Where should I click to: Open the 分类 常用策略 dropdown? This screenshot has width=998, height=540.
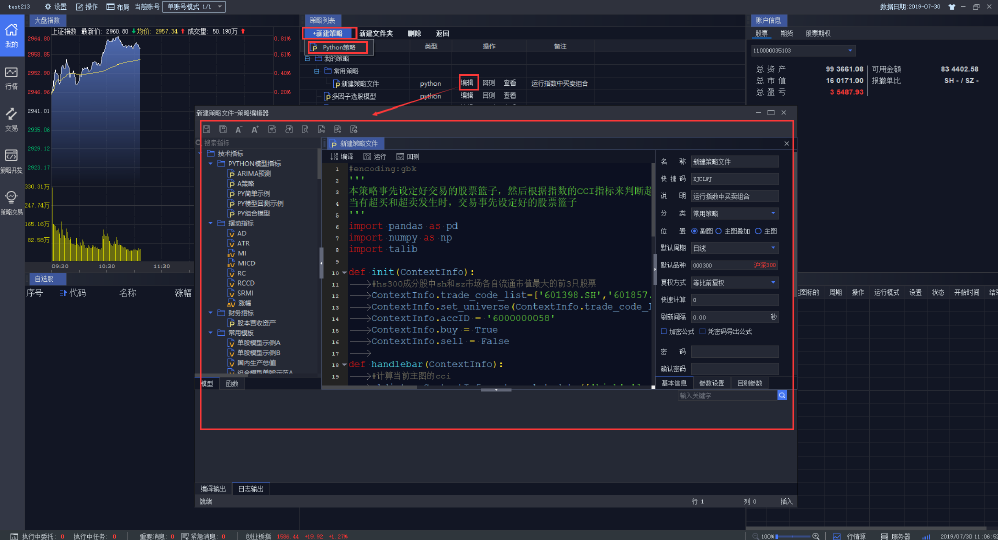pyautogui.click(x=734, y=213)
